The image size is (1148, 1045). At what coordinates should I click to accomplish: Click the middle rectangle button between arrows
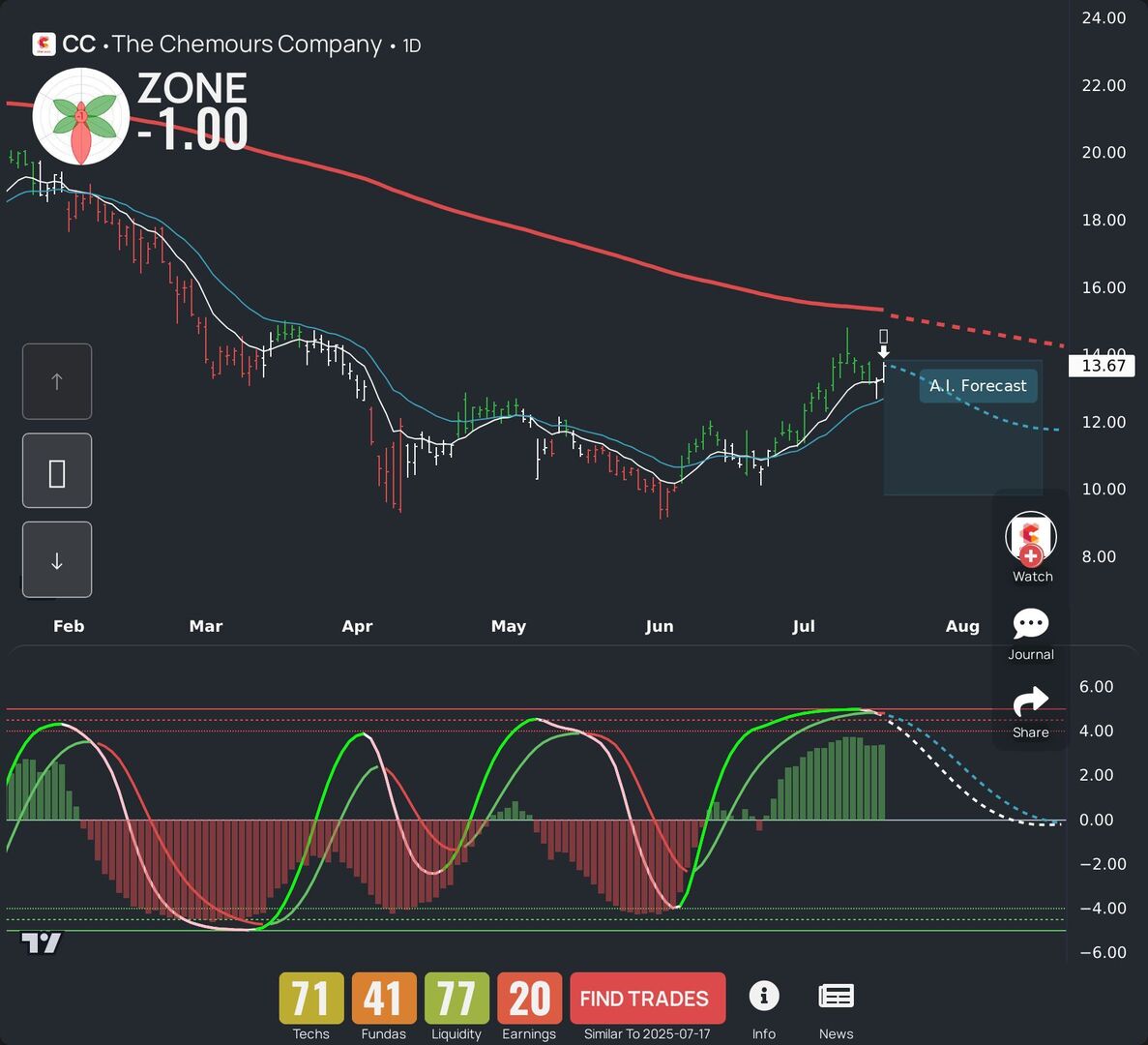(x=57, y=471)
